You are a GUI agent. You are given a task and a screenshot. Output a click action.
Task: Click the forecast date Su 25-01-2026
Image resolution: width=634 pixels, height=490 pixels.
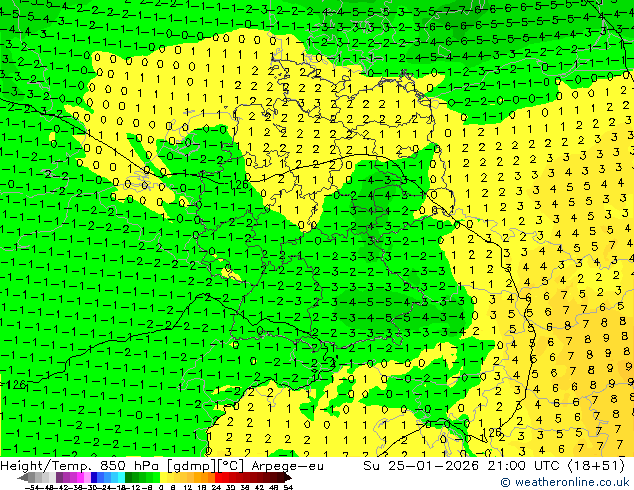(x=422, y=466)
